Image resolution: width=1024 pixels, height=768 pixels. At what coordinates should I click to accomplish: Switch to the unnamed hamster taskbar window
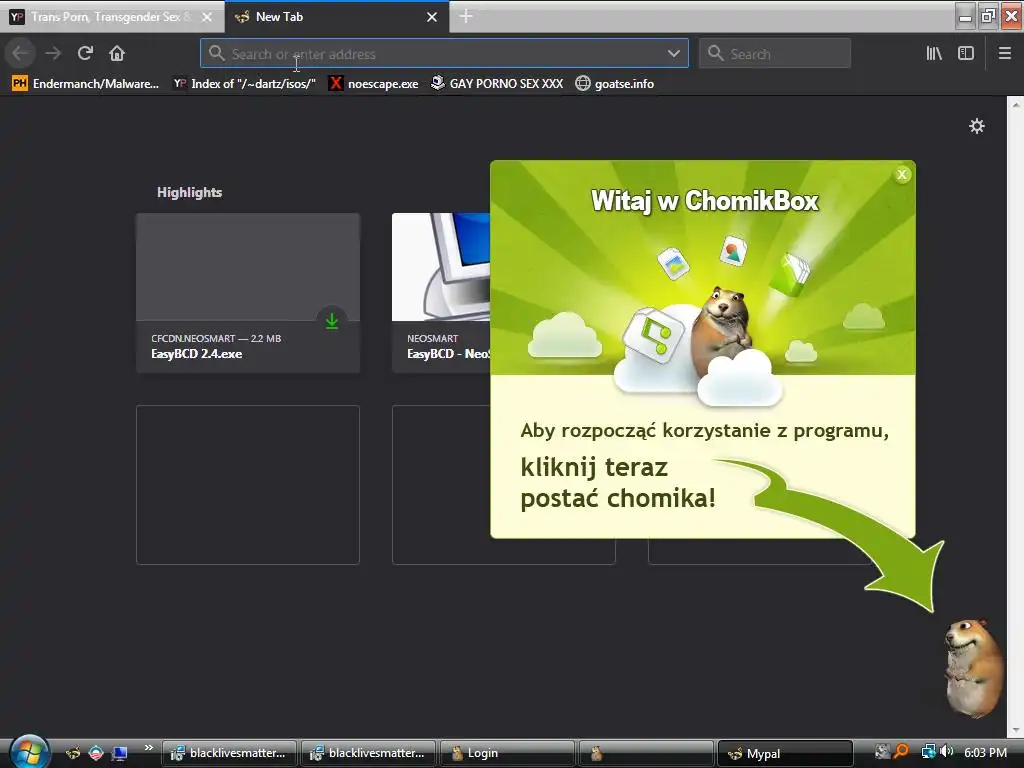[646, 753]
